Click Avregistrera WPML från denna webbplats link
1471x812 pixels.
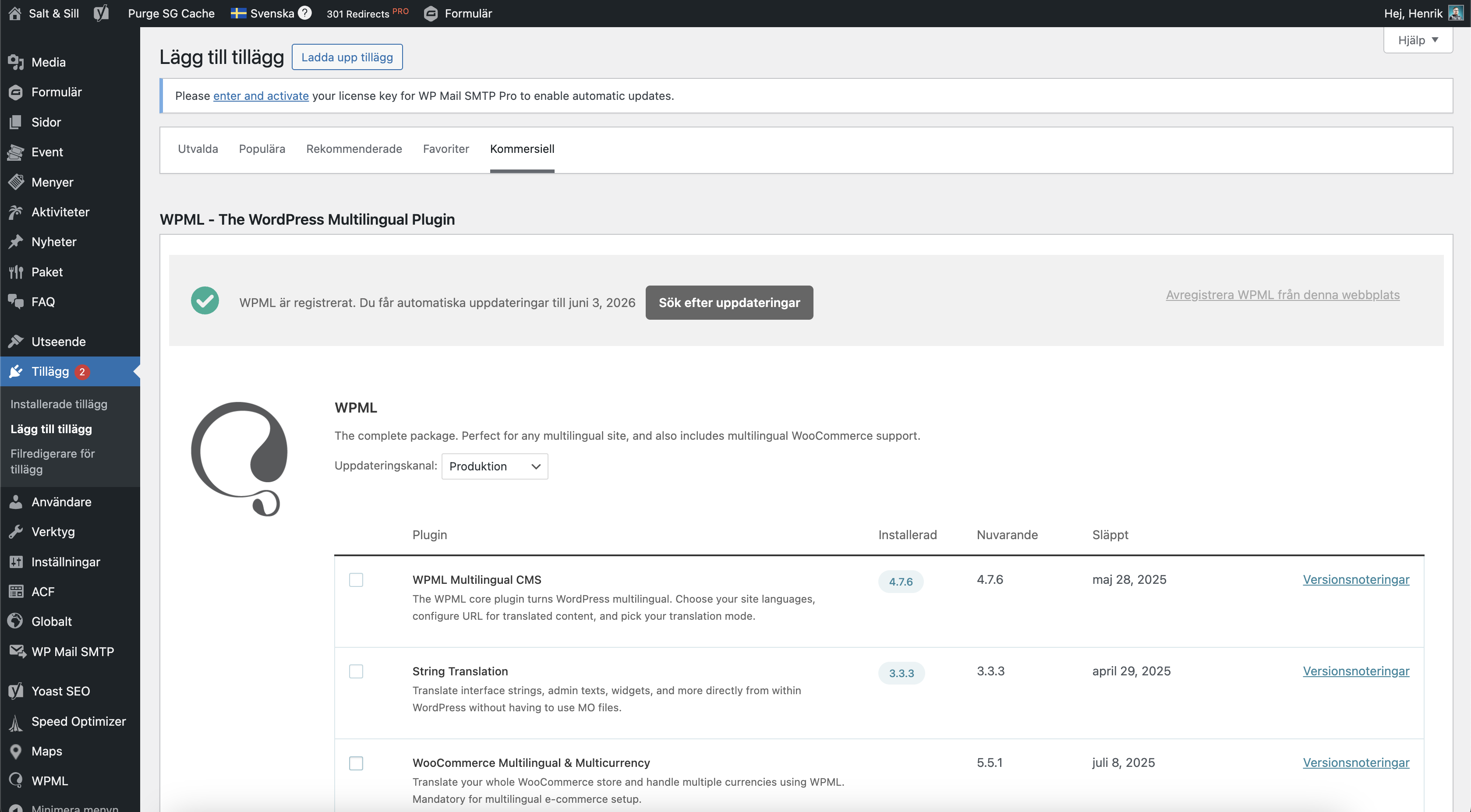1283,295
